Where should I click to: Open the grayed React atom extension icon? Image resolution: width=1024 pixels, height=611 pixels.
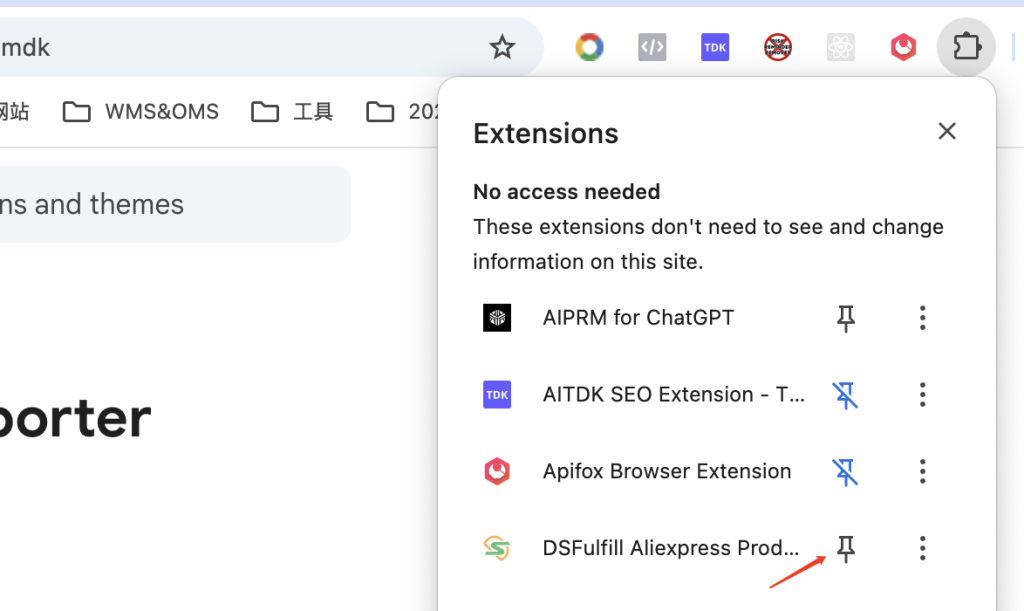[841, 47]
